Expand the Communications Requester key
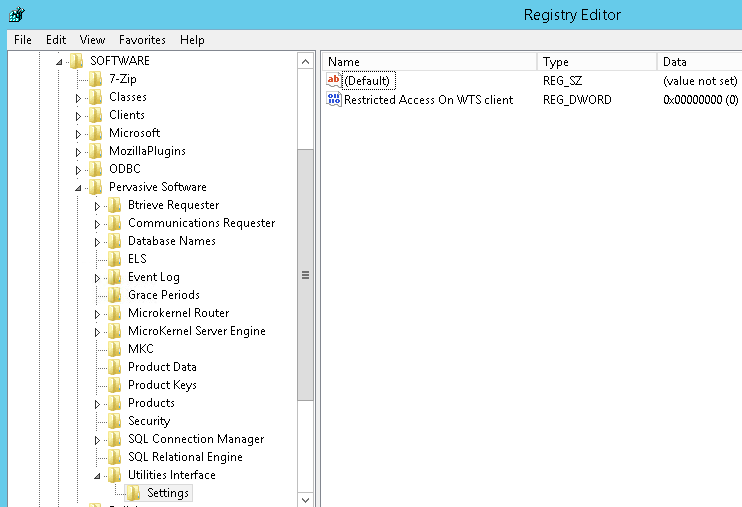Image resolution: width=742 pixels, height=507 pixels. coord(97,224)
